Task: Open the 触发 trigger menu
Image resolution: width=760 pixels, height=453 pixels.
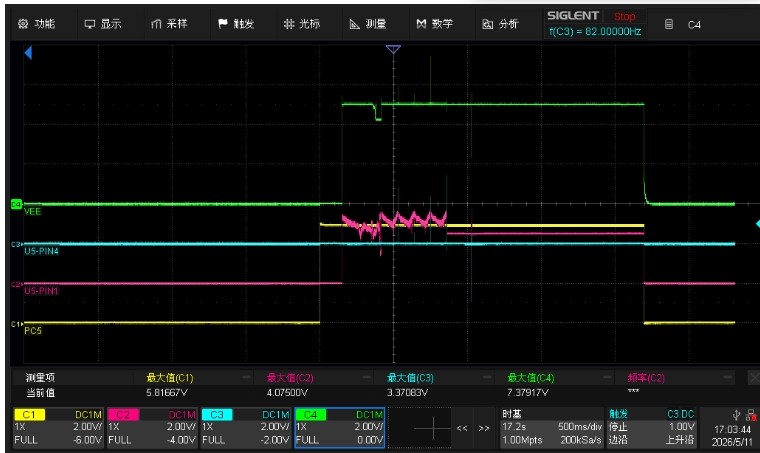Action: coord(236,24)
